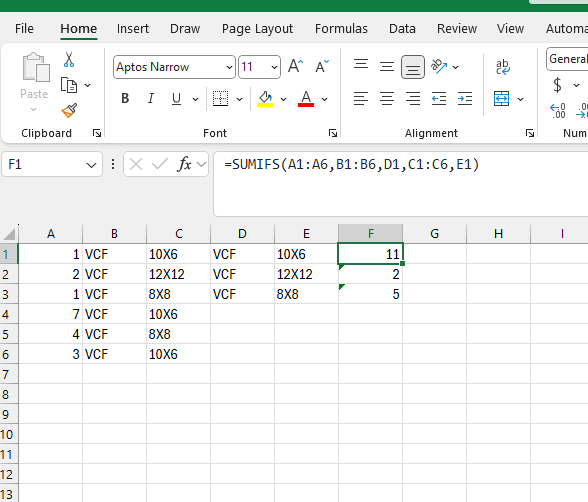Toggle Italic formatting
The height and width of the screenshot is (502, 588).
coord(151,99)
